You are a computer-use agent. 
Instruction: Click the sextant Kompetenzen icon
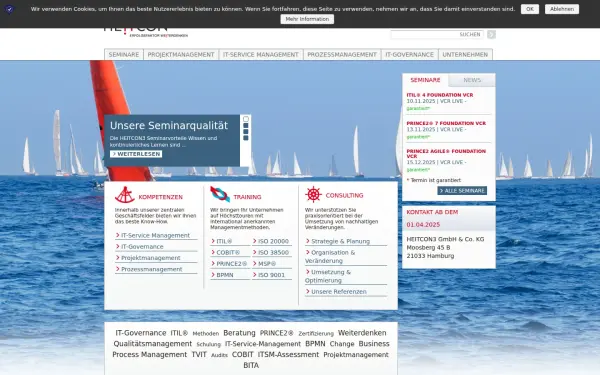pos(124,195)
